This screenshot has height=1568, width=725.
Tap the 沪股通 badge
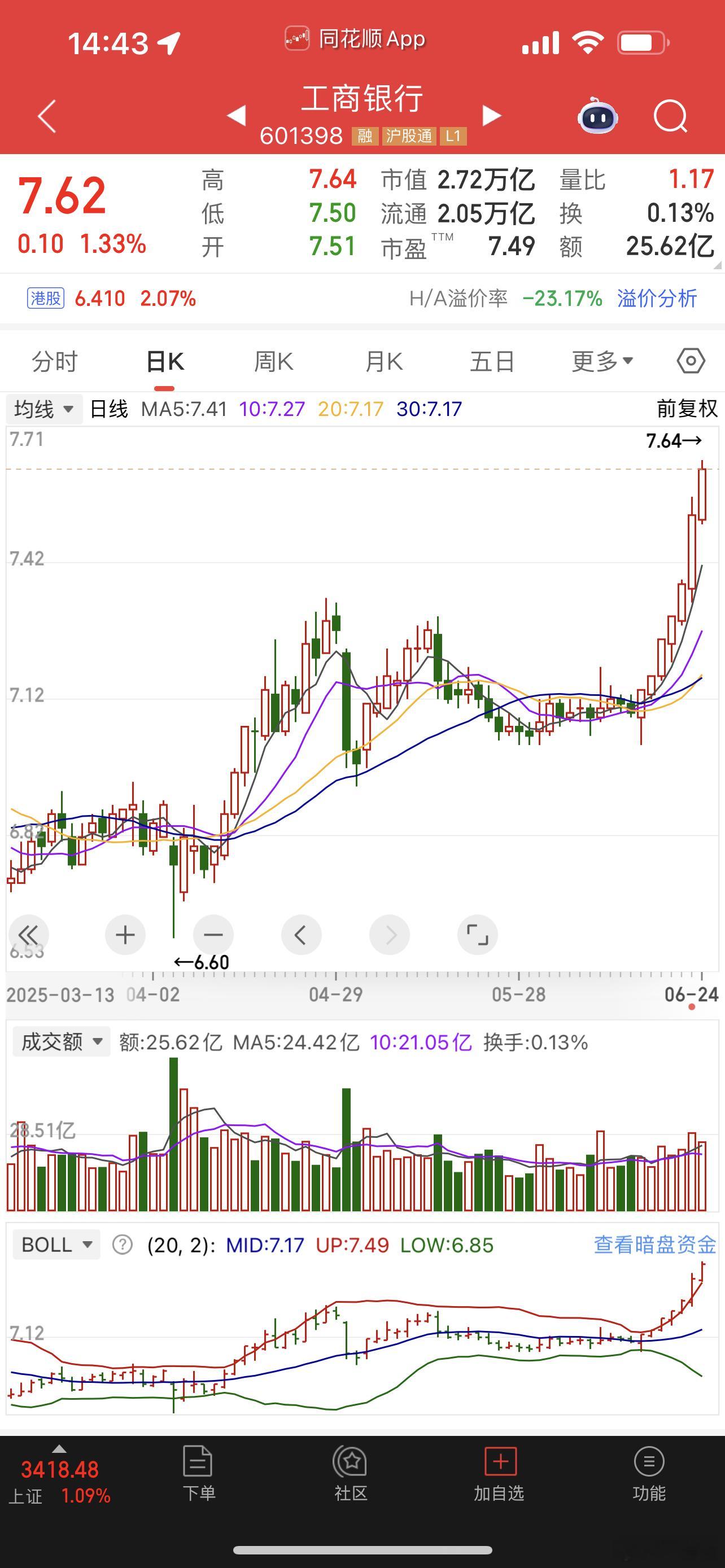coord(408,135)
